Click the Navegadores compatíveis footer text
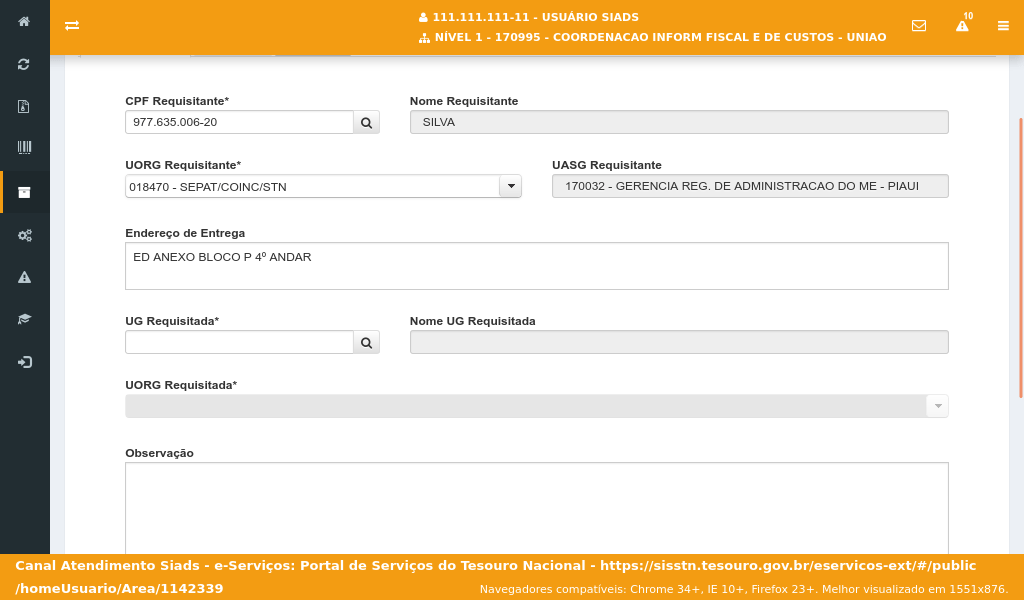Image resolution: width=1024 pixels, height=600 pixels. (744, 589)
